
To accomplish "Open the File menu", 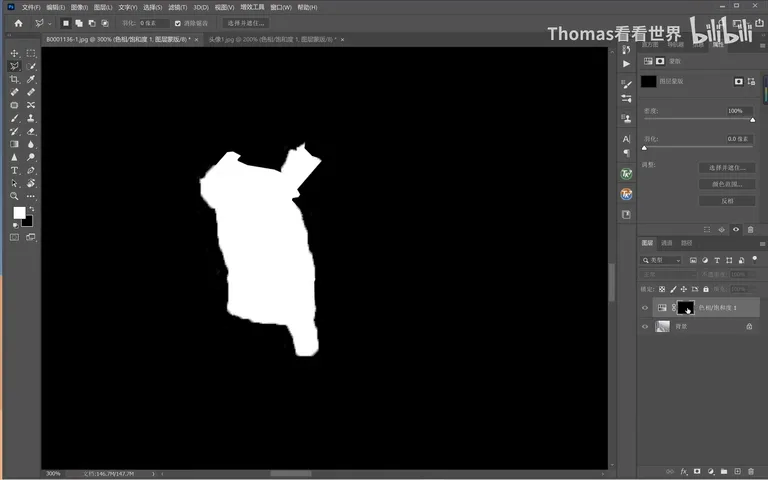I will 30,7.
